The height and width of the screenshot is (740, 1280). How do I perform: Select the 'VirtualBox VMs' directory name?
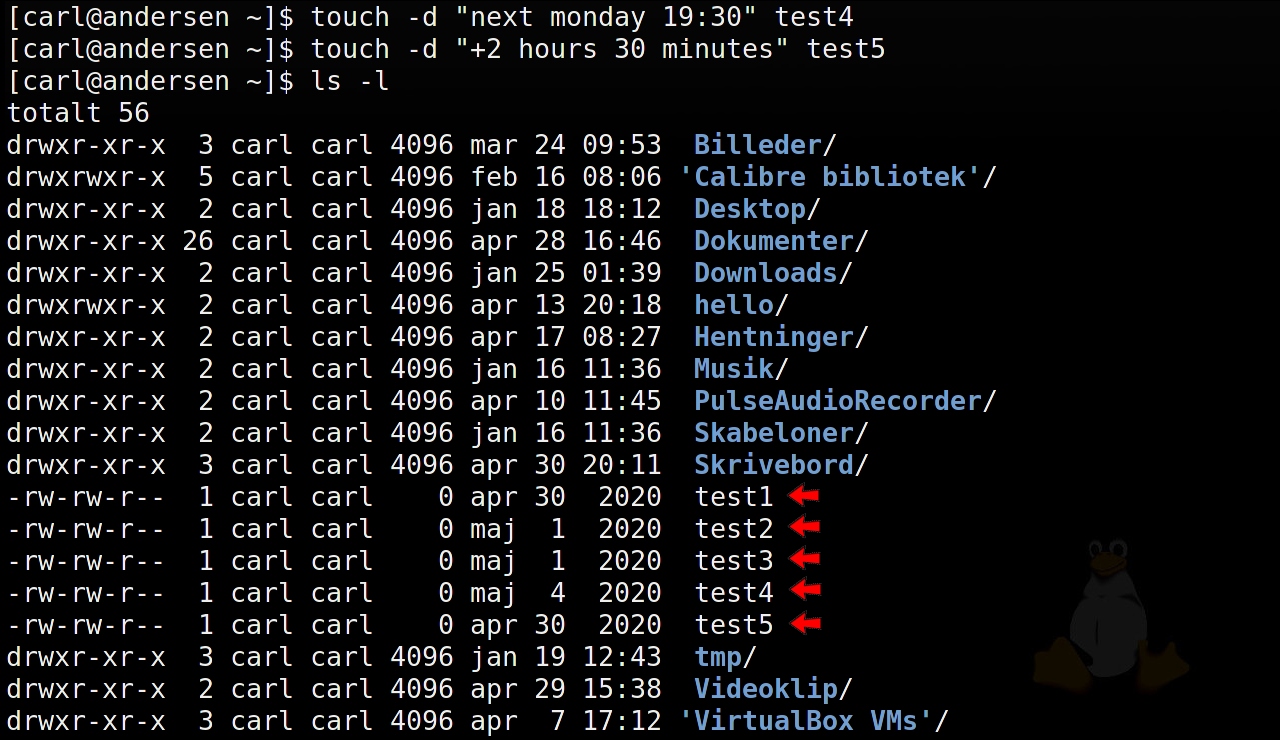[x=806, y=721]
